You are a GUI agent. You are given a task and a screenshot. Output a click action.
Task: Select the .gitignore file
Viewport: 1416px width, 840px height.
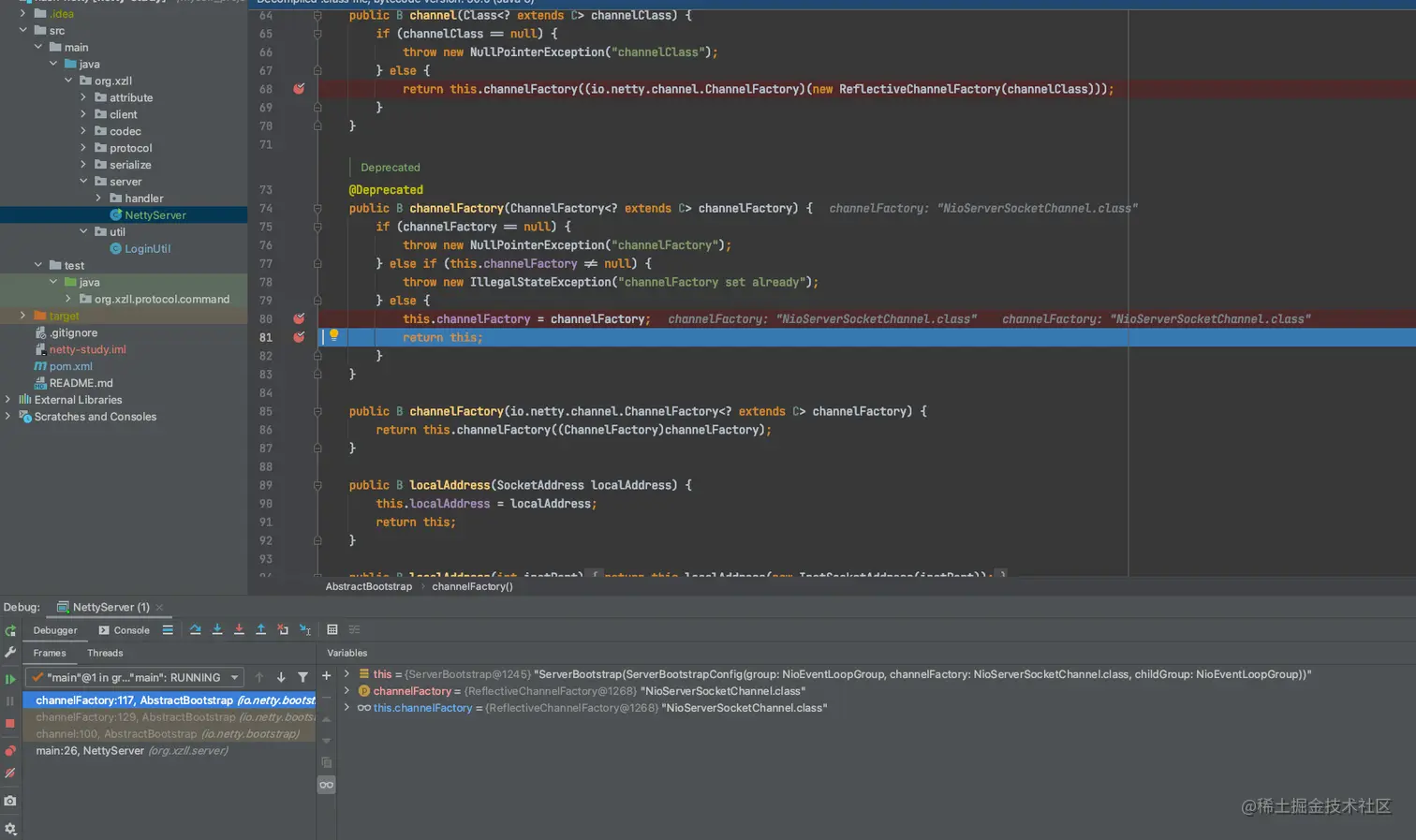point(66,332)
